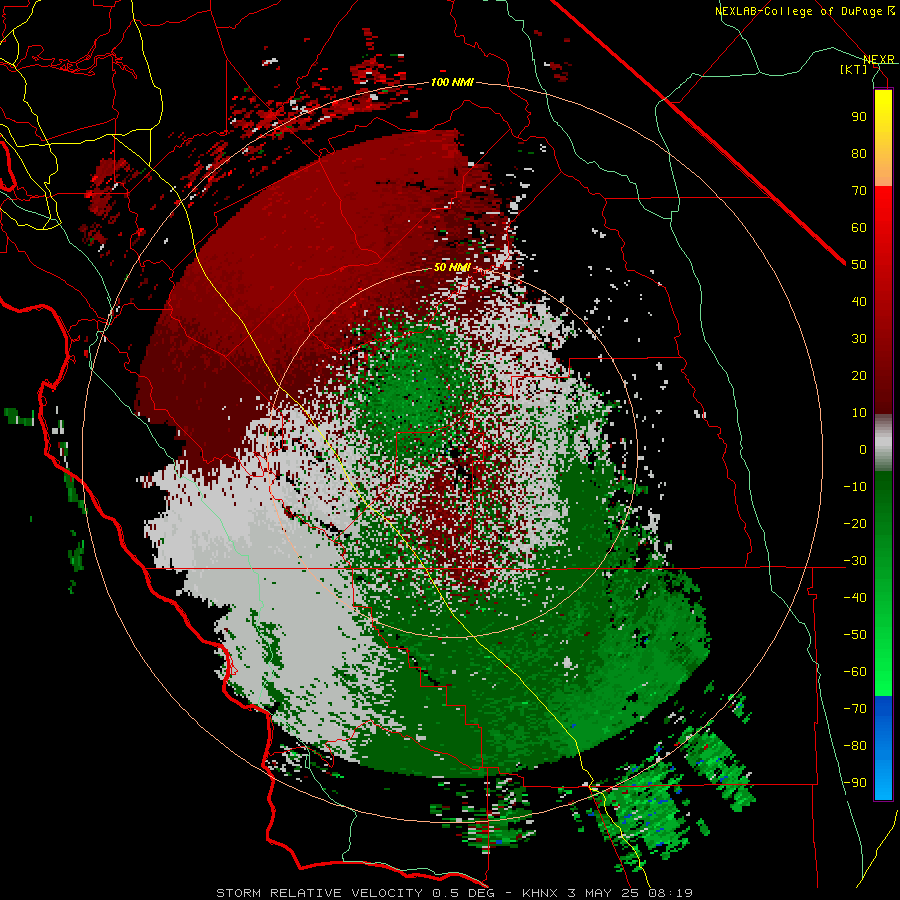Click the -60 value on velocity scale

(x=855, y=672)
